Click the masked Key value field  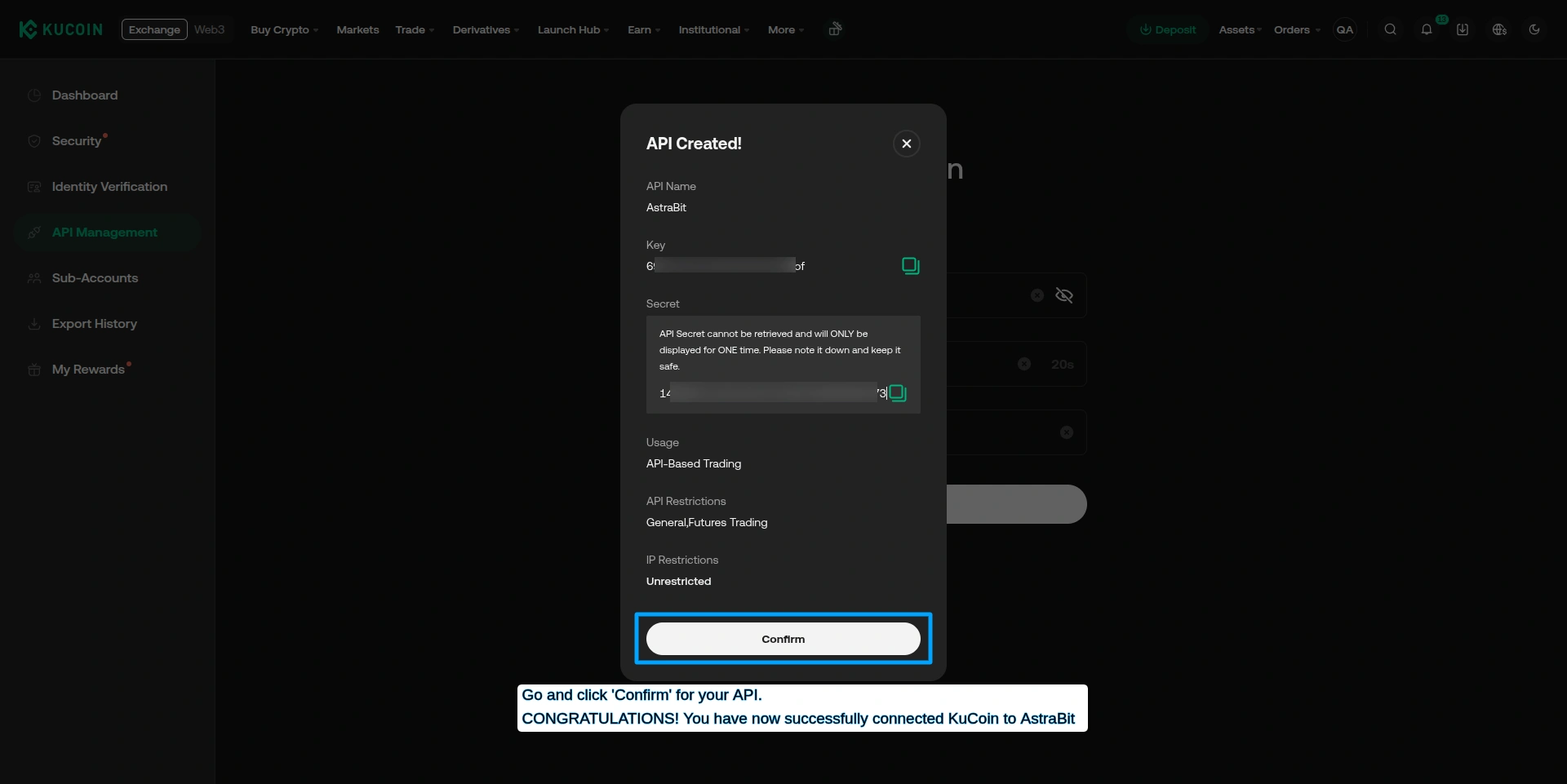726,266
